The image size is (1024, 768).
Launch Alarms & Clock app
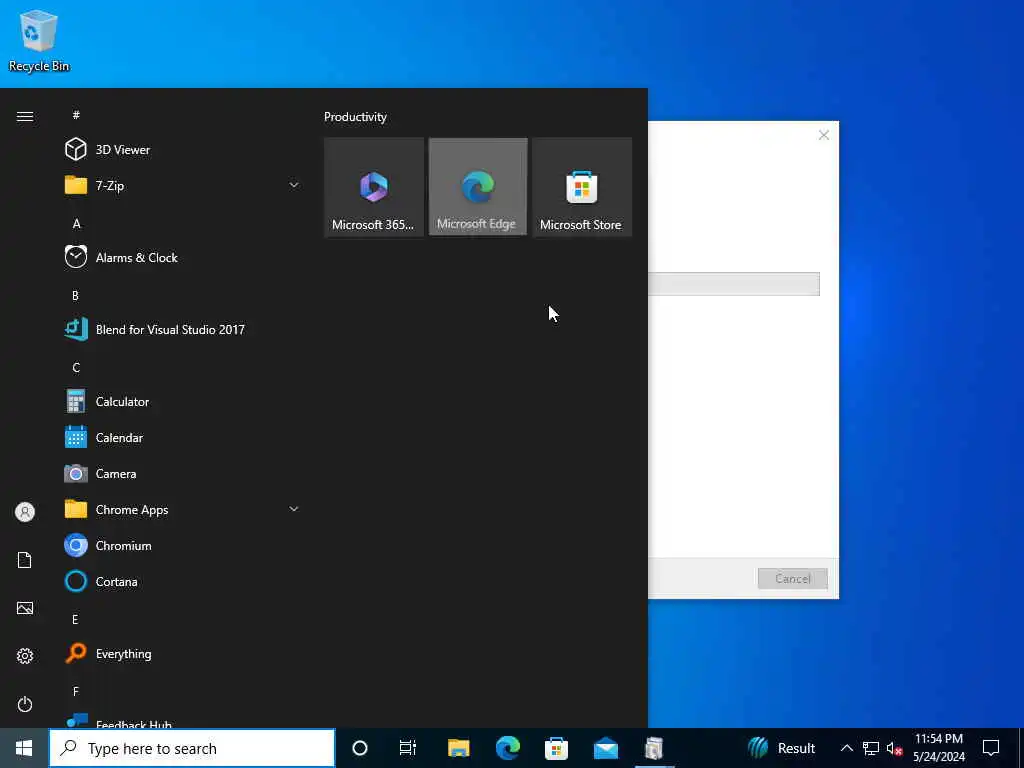(182, 257)
